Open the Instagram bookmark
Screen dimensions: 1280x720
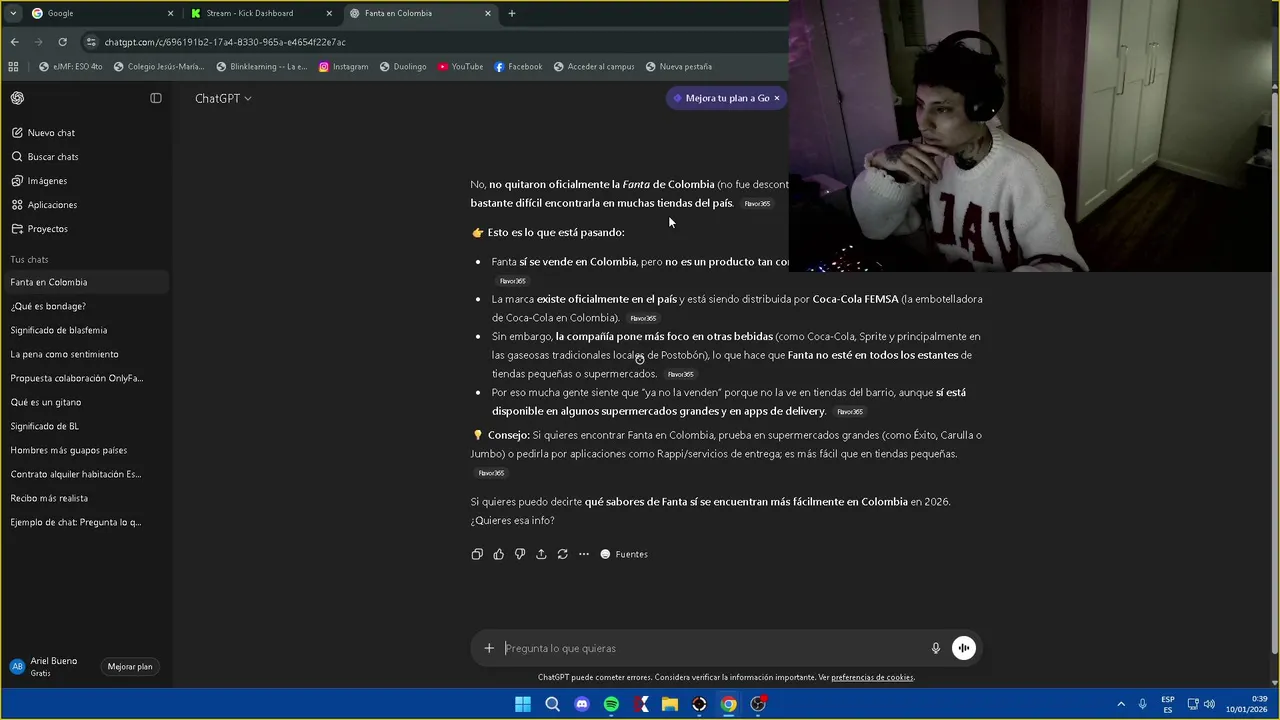point(343,67)
